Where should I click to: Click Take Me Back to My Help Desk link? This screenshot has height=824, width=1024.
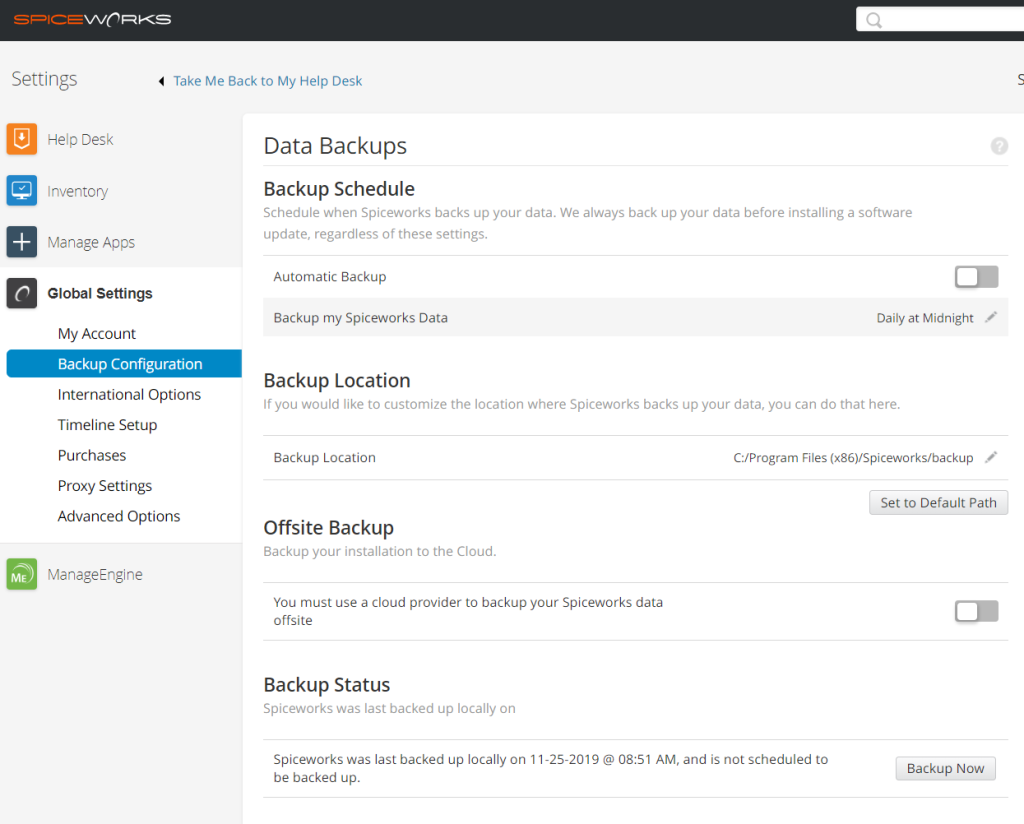[268, 81]
